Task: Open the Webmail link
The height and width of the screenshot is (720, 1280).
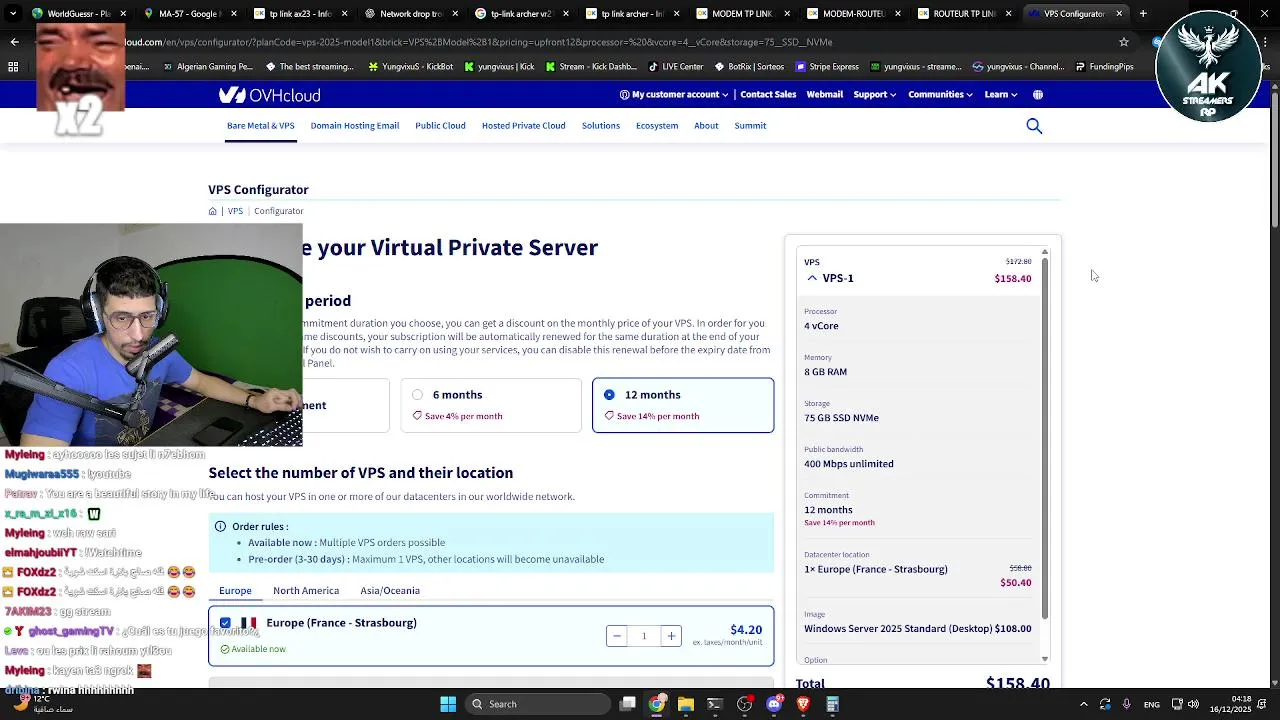Action: 825,95
